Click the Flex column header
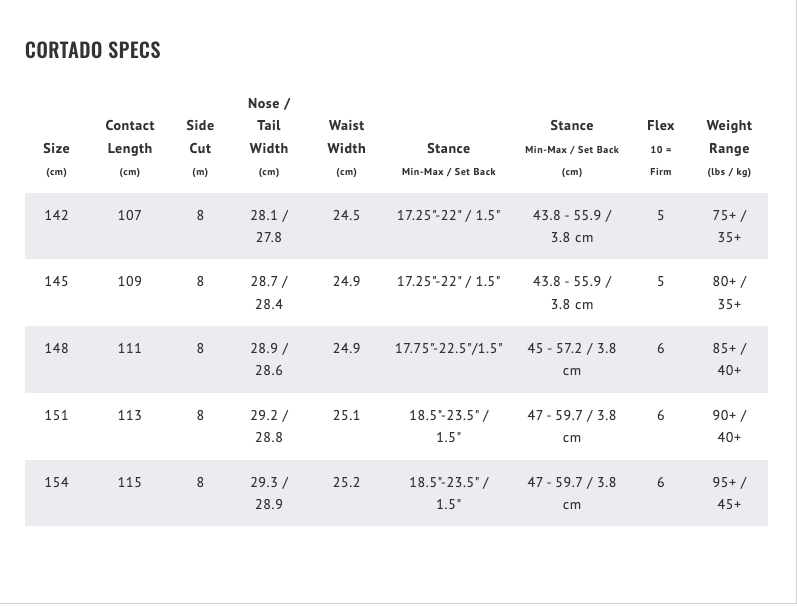 [x=661, y=126]
